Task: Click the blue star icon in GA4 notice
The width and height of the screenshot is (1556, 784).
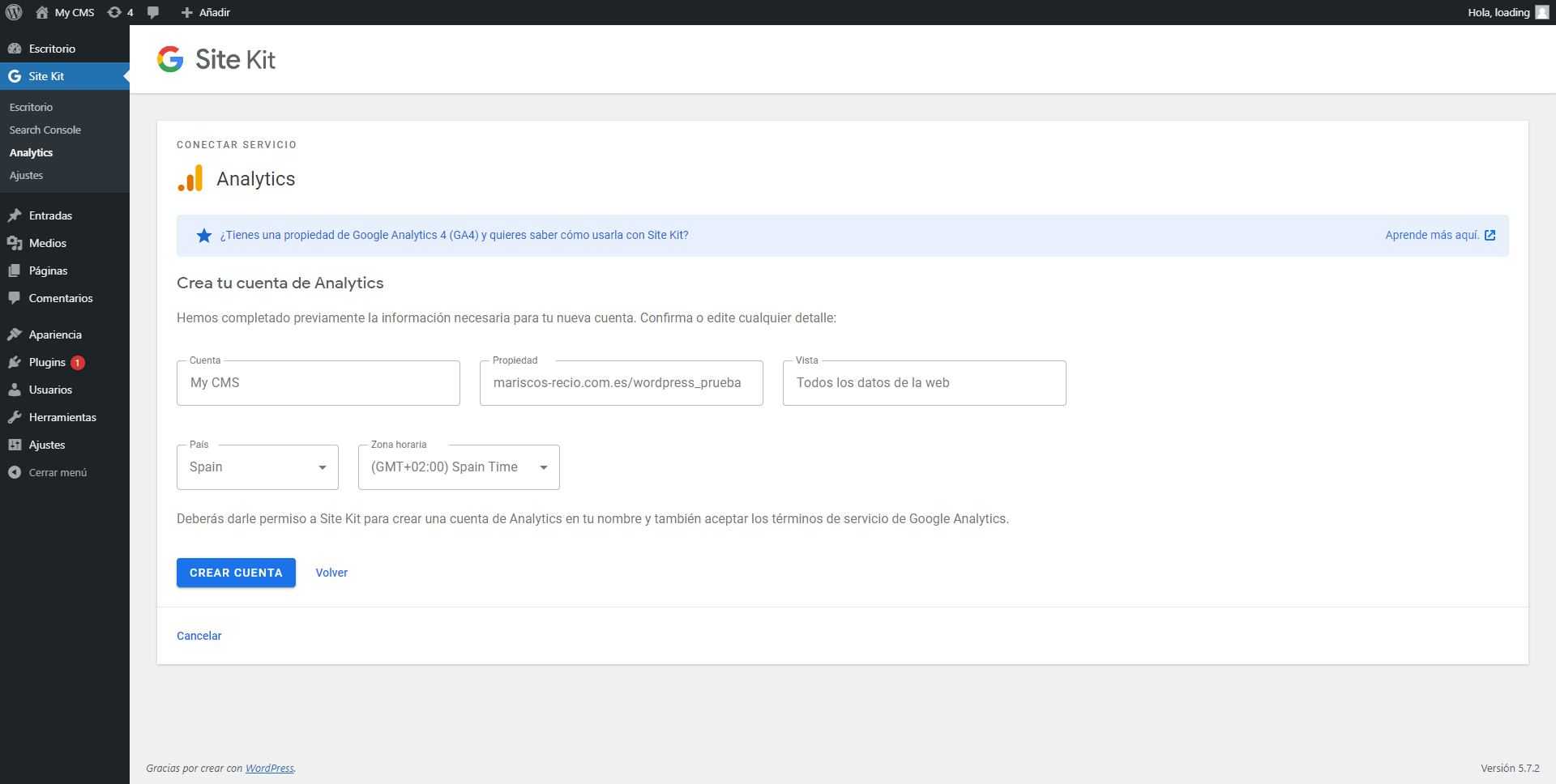Action: (x=204, y=236)
